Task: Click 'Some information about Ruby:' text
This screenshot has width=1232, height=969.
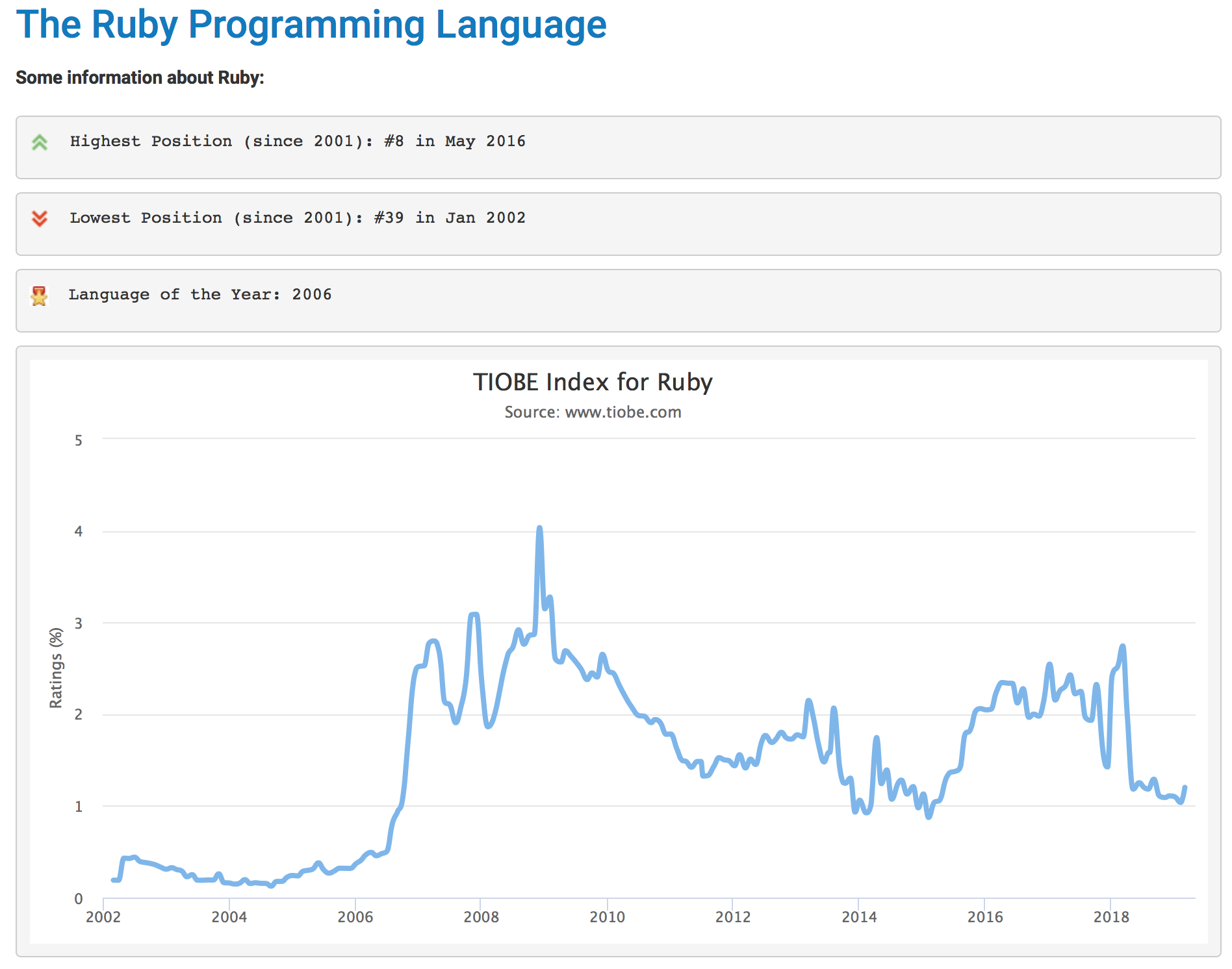Action: [x=140, y=77]
